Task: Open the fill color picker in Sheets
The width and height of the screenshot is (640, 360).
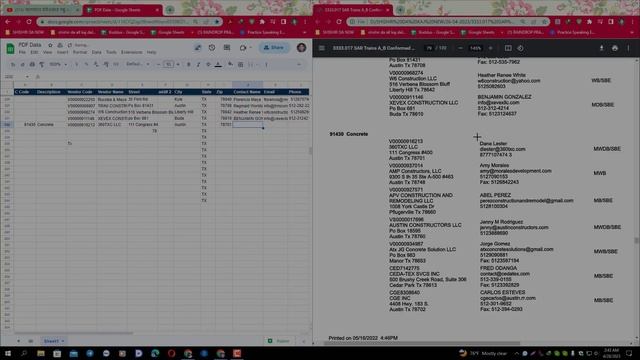Action: click(230, 64)
